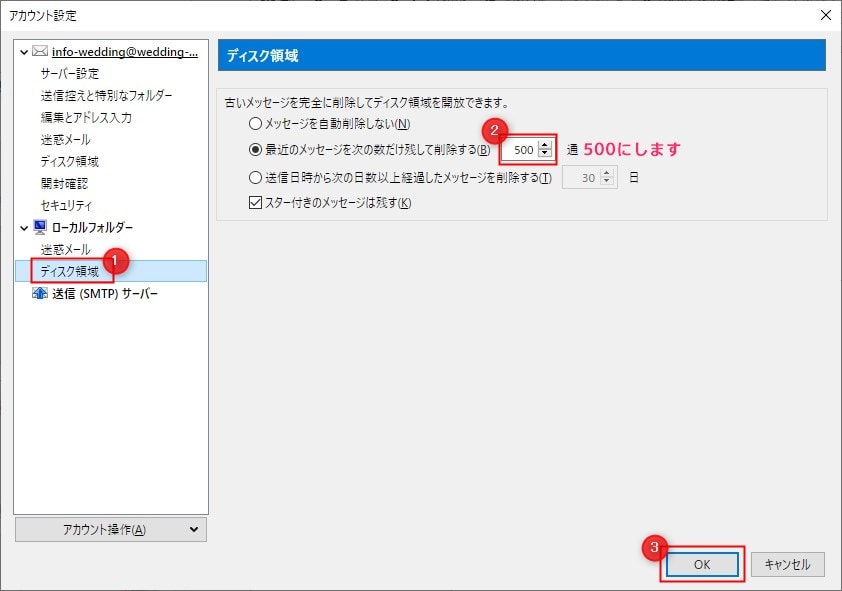
Task: Click the Local Folders computer icon
Action: pyautogui.click(x=40, y=228)
